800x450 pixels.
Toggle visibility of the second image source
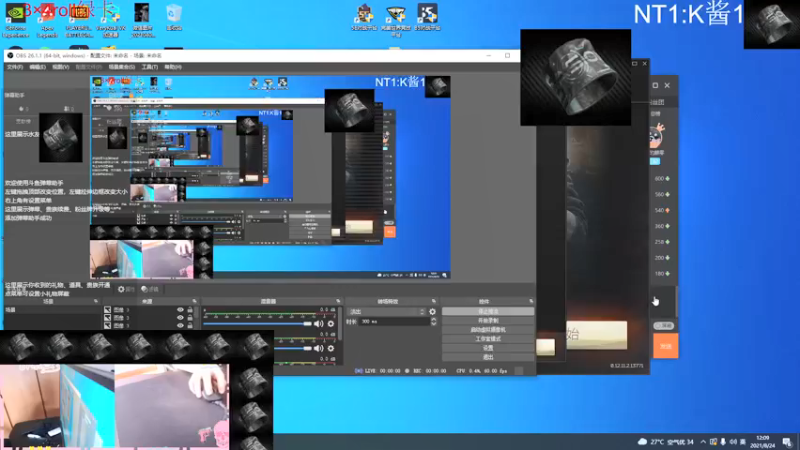180,317
